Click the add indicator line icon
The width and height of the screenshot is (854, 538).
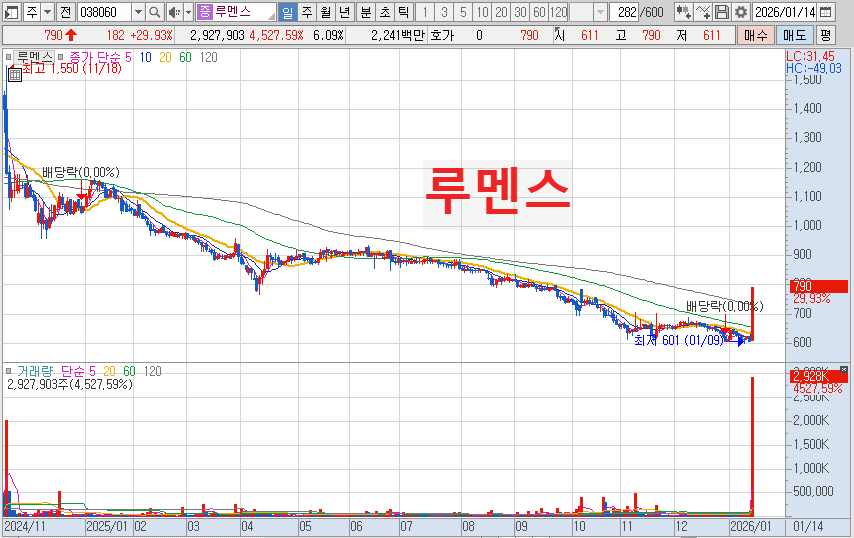pos(703,11)
